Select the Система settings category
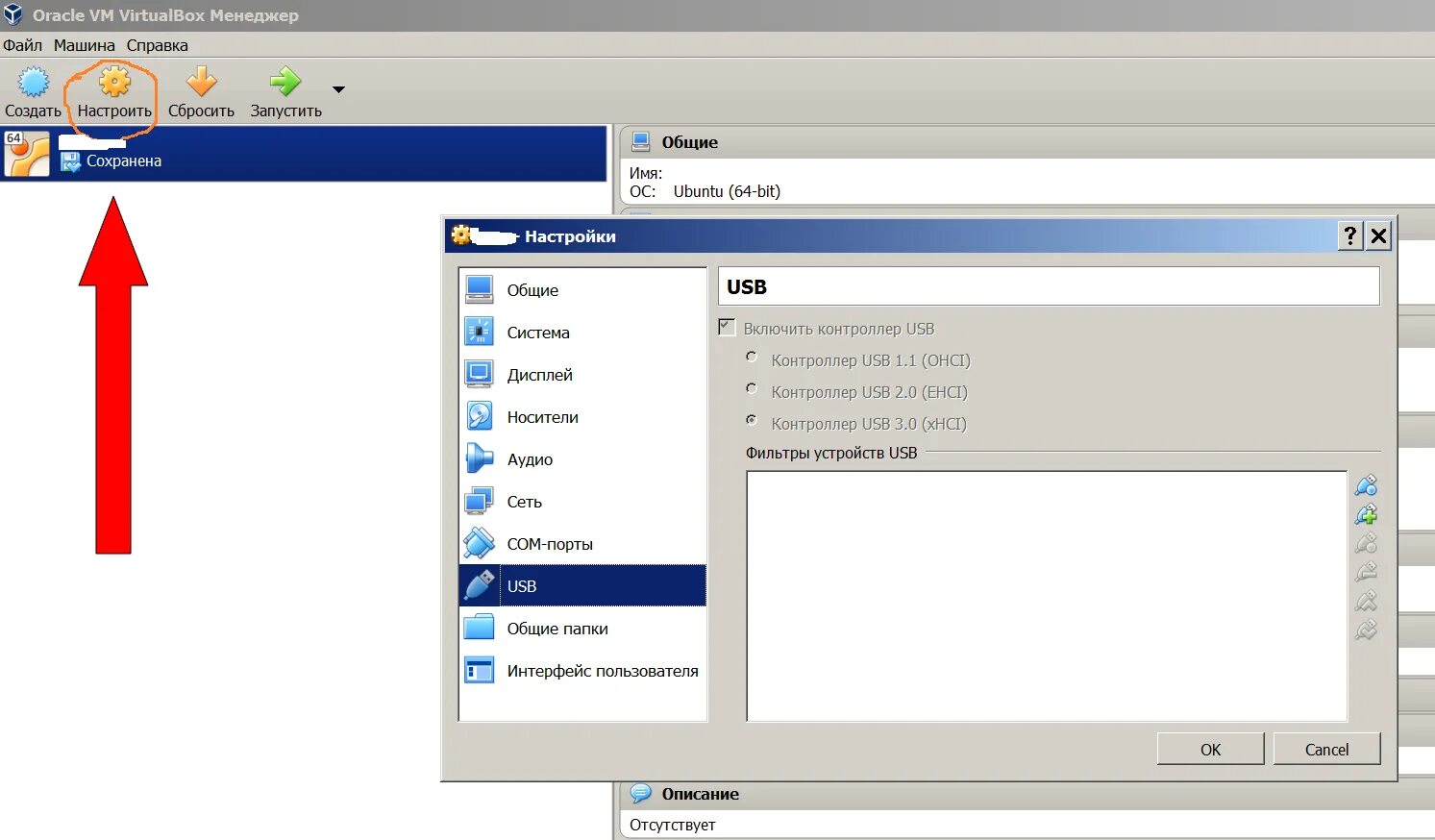1435x840 pixels. pyautogui.click(x=582, y=333)
